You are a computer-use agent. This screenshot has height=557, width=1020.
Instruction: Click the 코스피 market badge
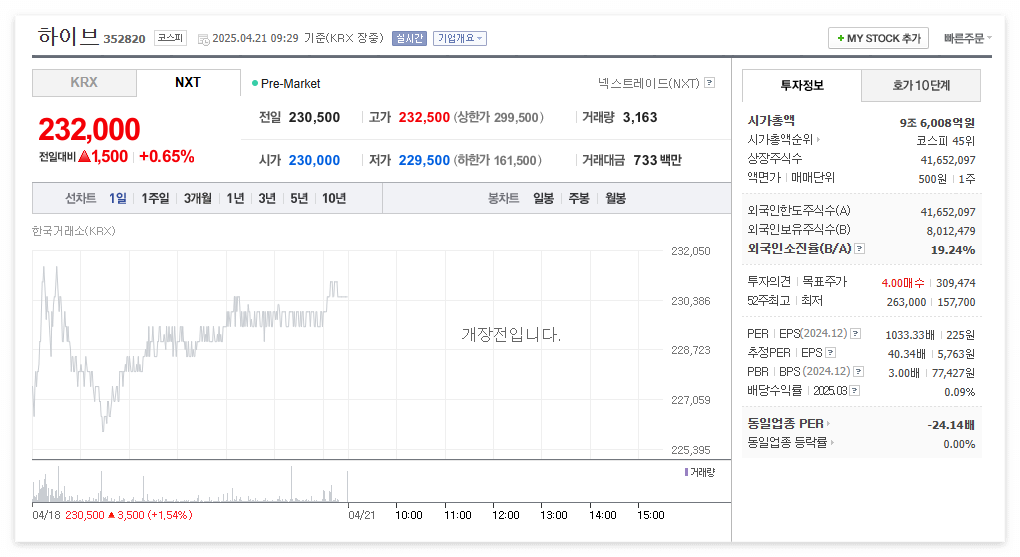click(x=170, y=38)
